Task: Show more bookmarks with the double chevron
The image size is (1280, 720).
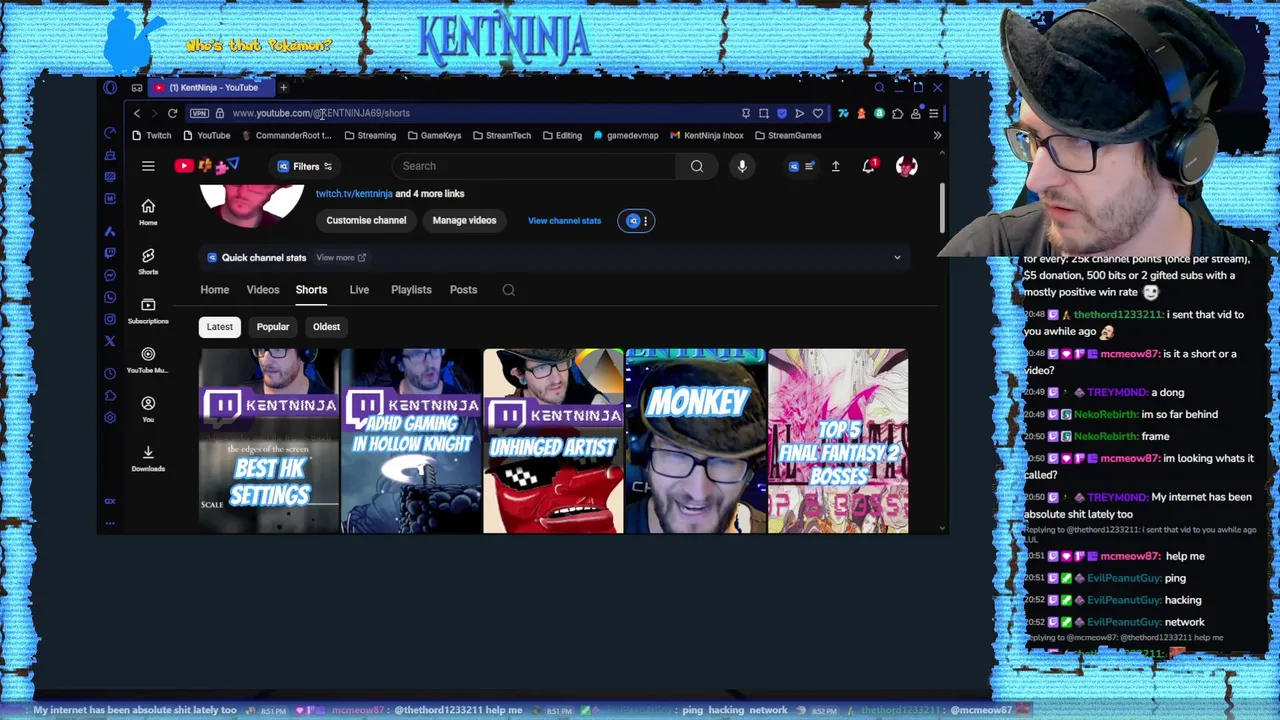Action: point(937,135)
